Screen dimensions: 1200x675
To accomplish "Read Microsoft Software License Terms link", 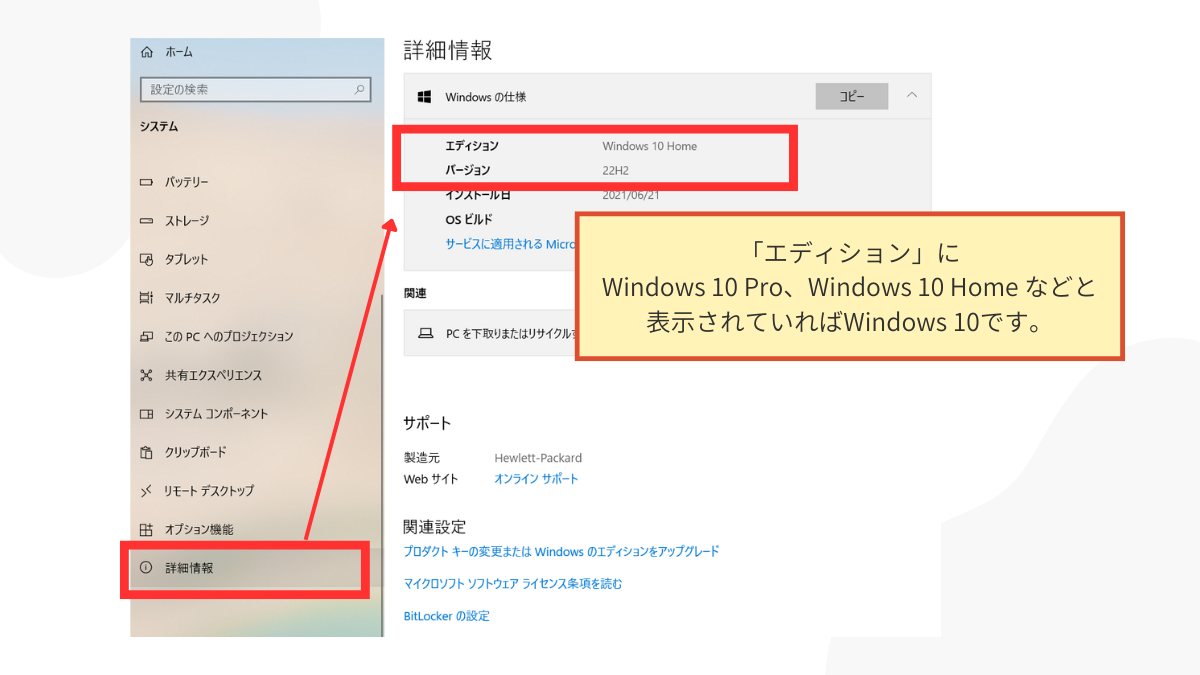I will [512, 584].
